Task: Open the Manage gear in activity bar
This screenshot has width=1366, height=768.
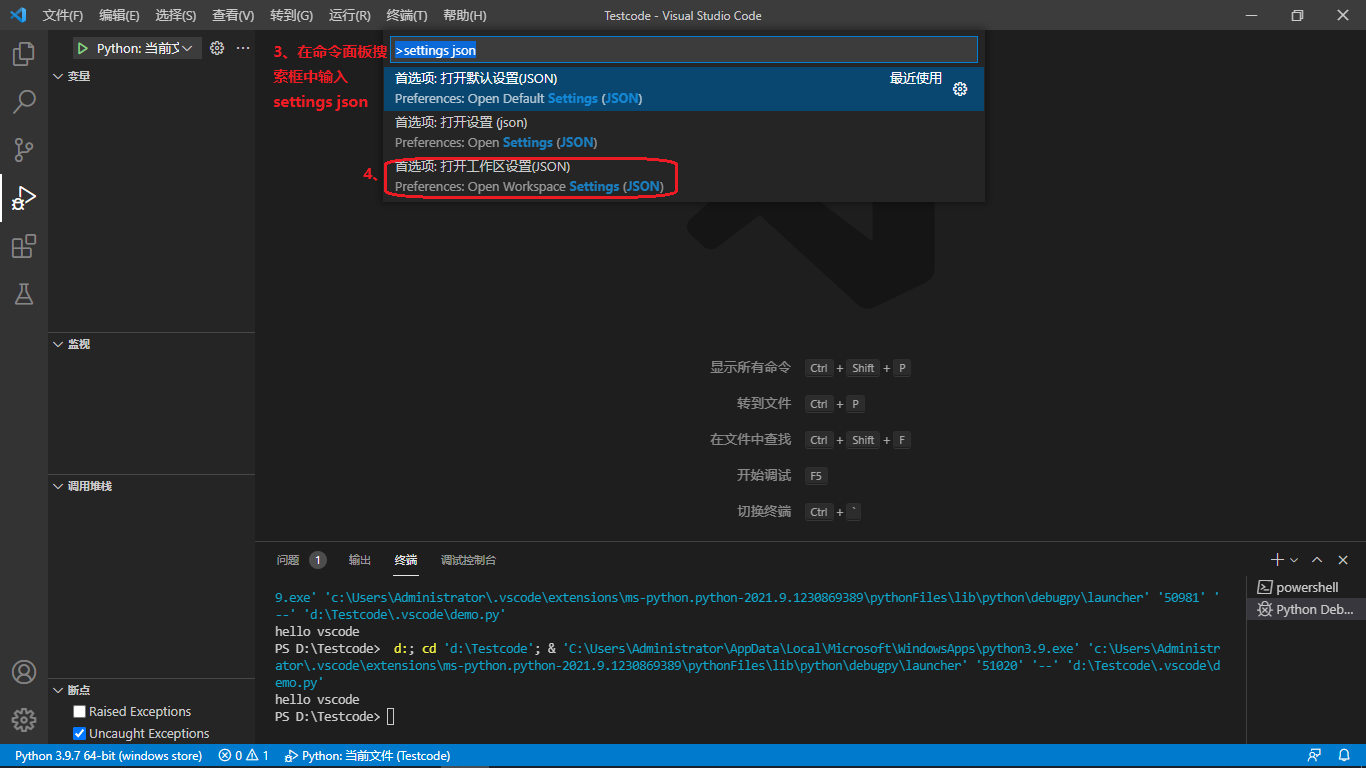Action: point(24,720)
